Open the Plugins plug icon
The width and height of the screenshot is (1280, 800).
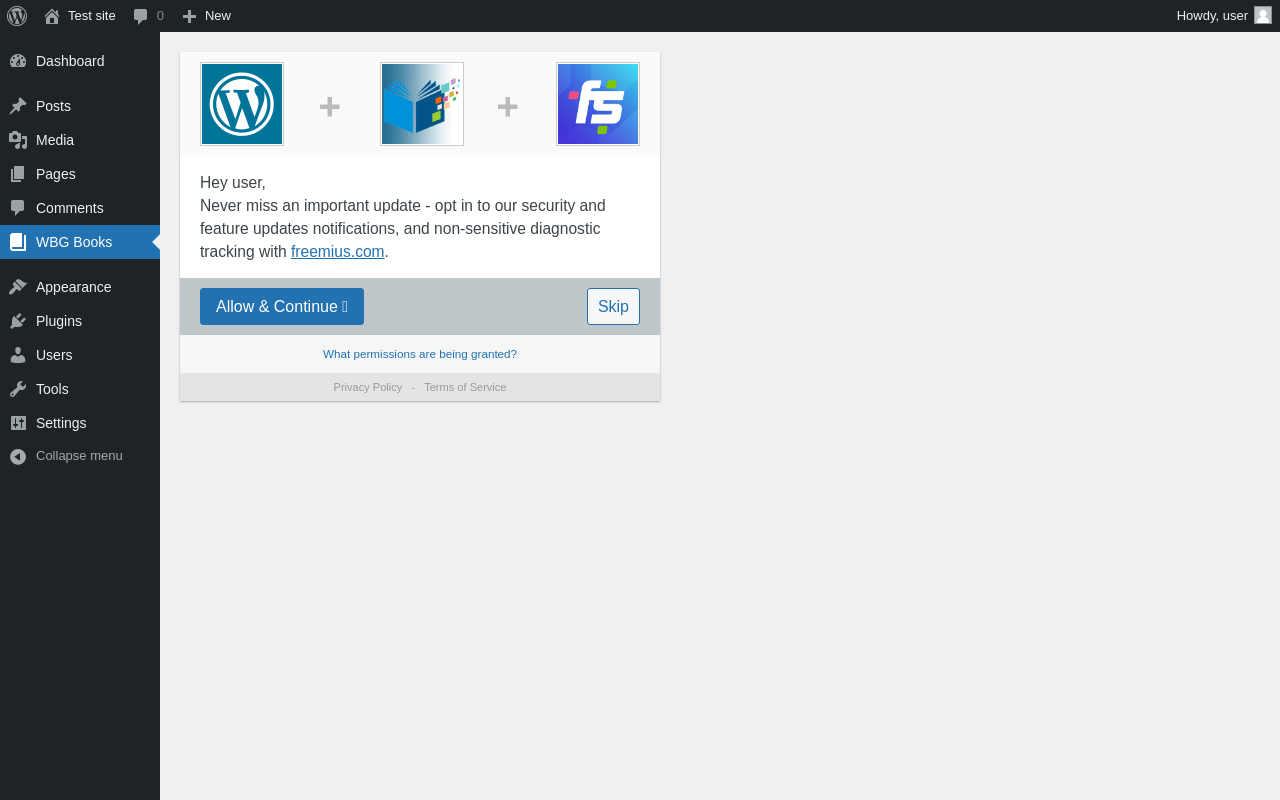(x=18, y=321)
